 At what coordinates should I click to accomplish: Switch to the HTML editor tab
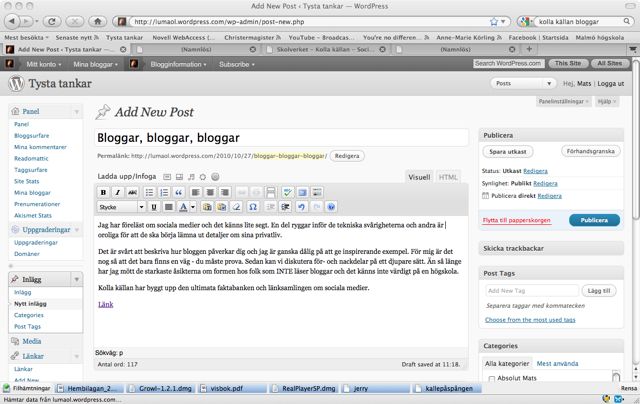449,176
